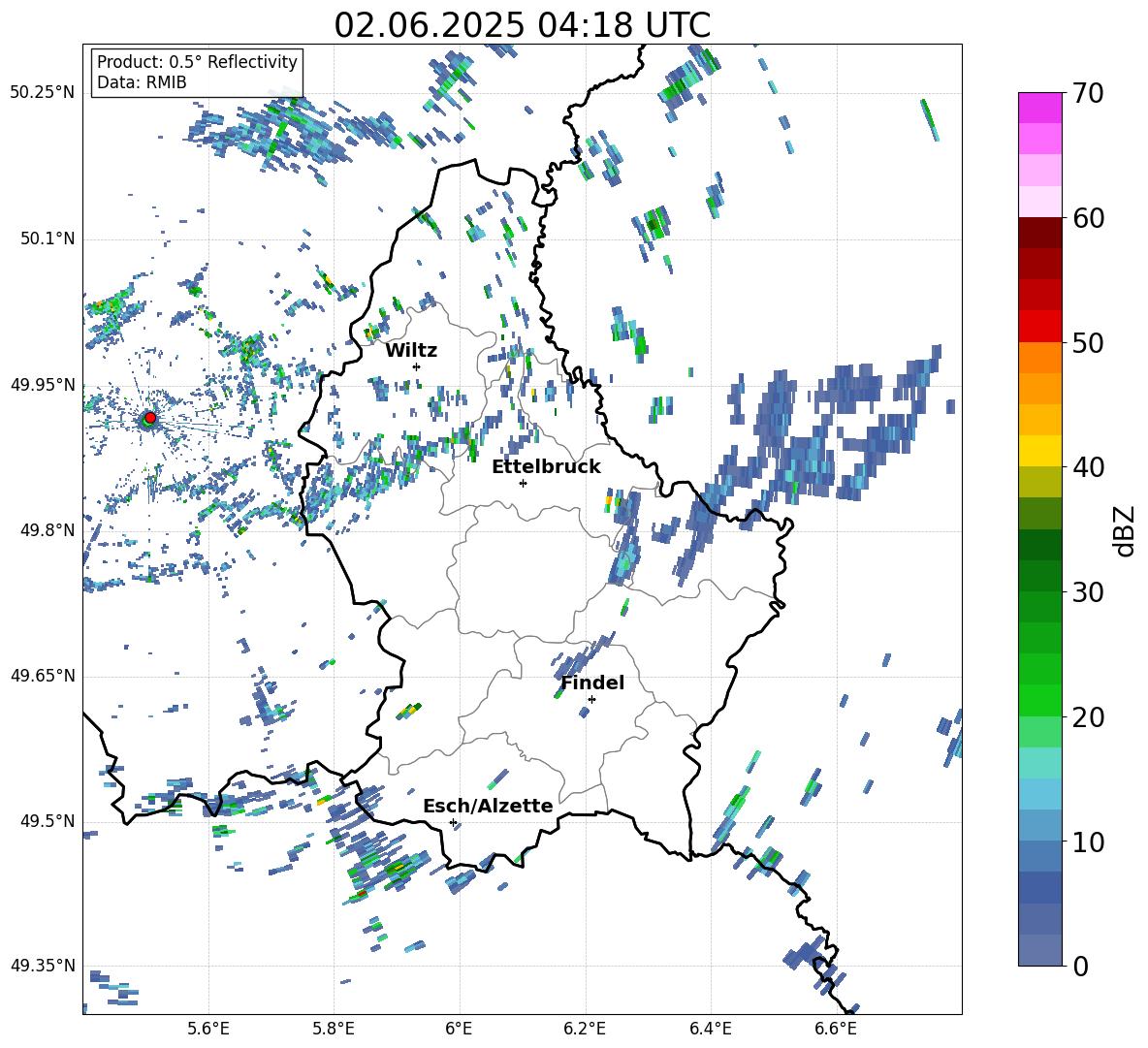This screenshot has height=1048, width=1148.
Task: Click the 60 tick on colorbar
Action: (1088, 218)
